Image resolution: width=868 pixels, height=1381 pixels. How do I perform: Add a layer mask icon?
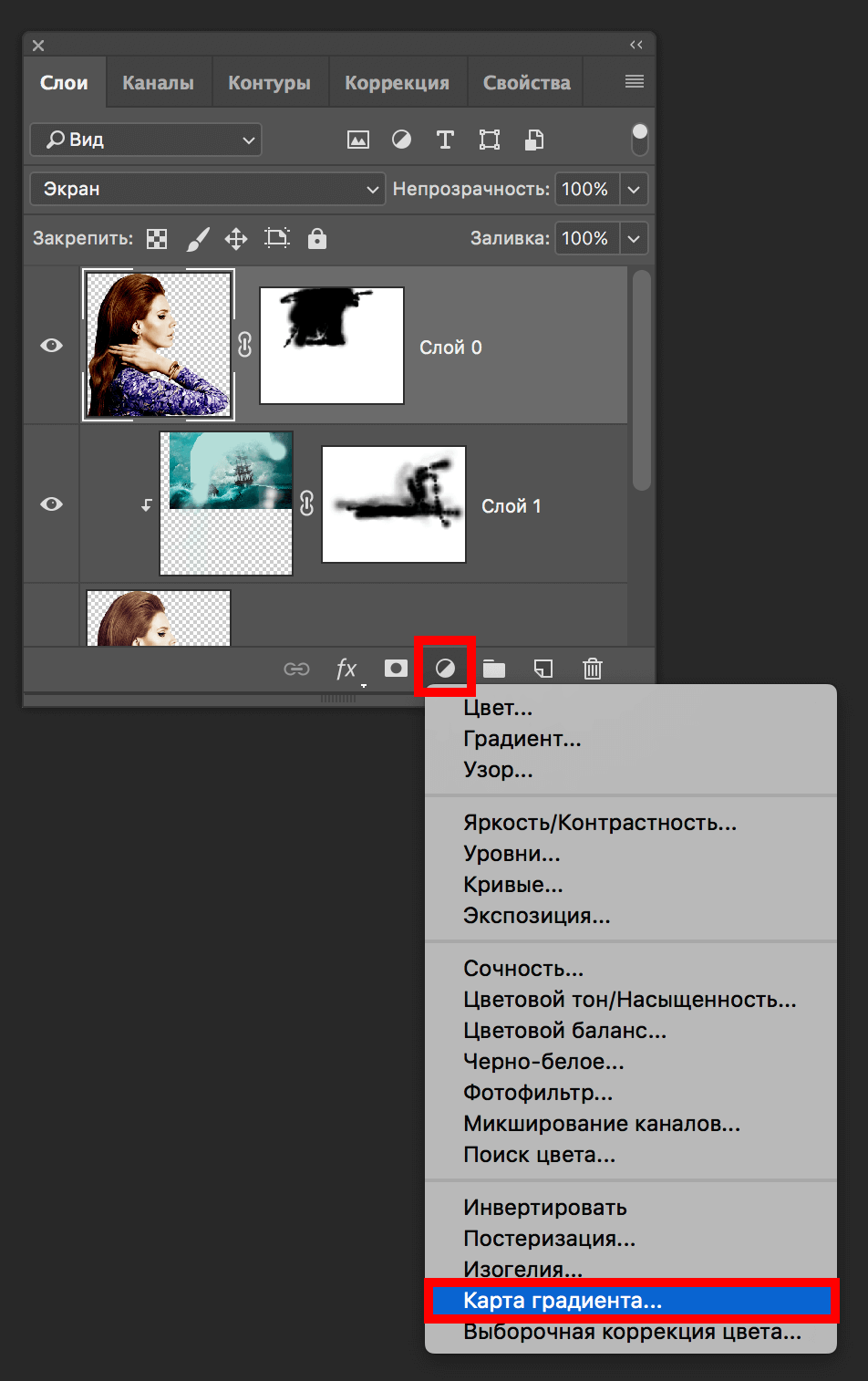tap(396, 669)
